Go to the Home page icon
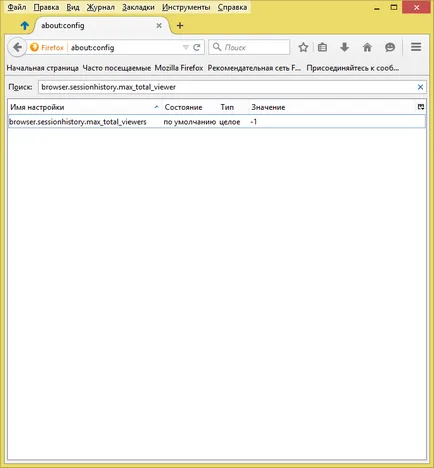This screenshot has width=434, height=468. point(367,47)
